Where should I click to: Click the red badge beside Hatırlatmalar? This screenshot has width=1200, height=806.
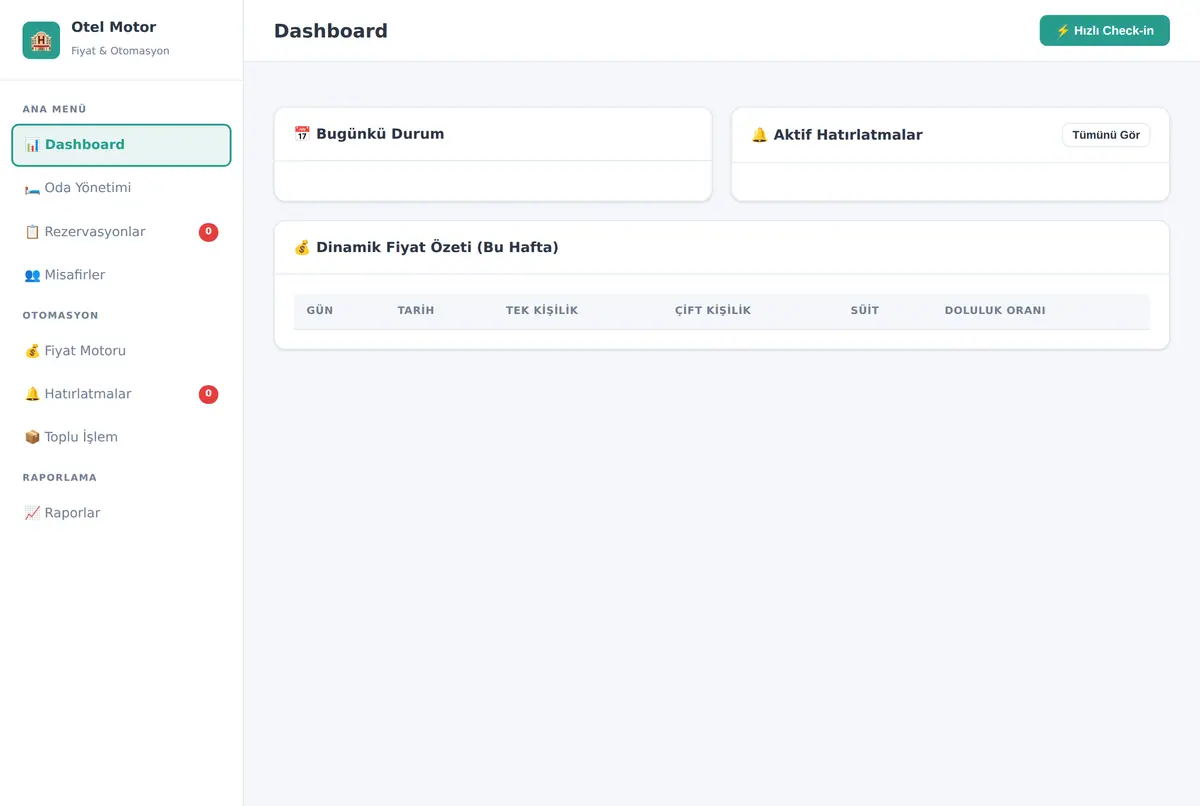coord(208,394)
